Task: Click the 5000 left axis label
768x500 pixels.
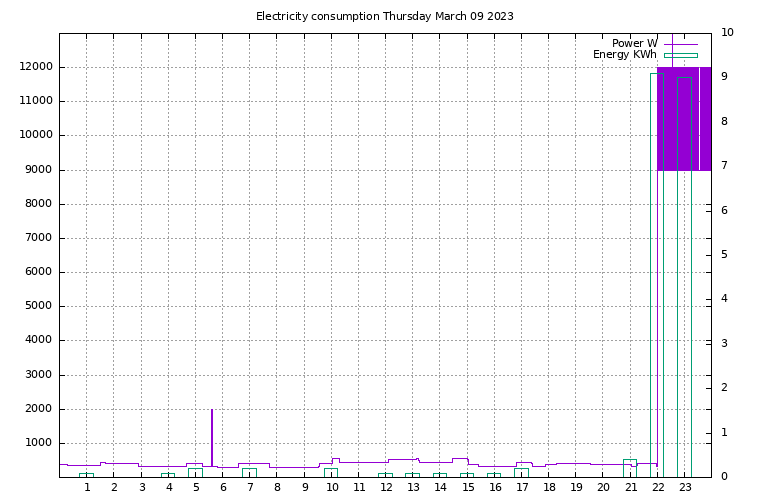Action: tap(39, 306)
